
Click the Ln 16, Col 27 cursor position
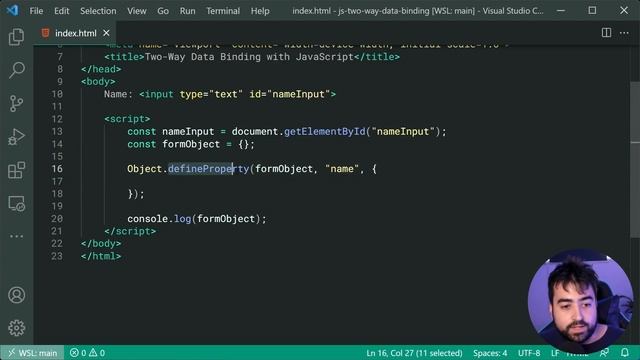[414, 353]
